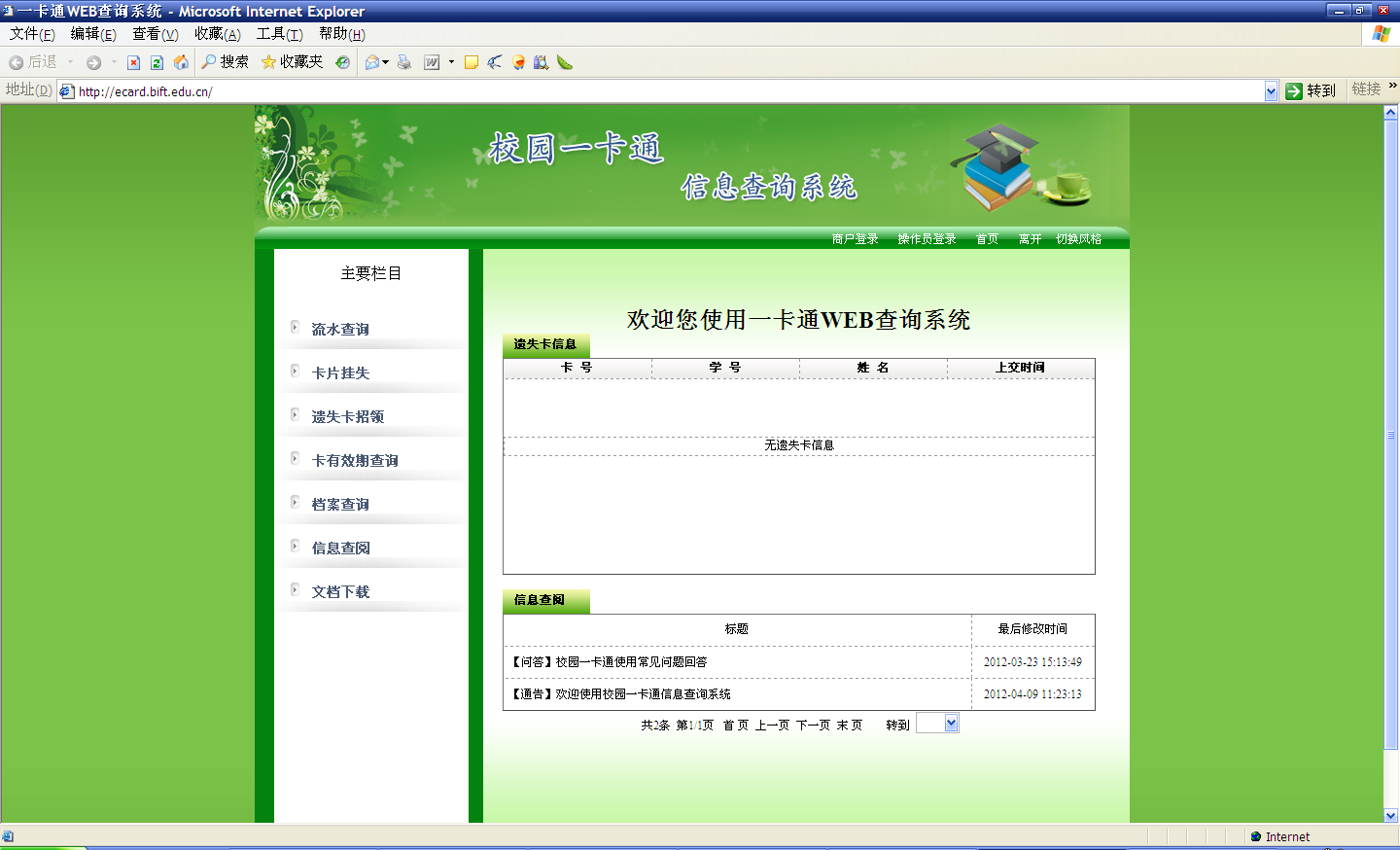Select 流水查询 in the sidebar
This screenshot has height=850, width=1400.
340,330
